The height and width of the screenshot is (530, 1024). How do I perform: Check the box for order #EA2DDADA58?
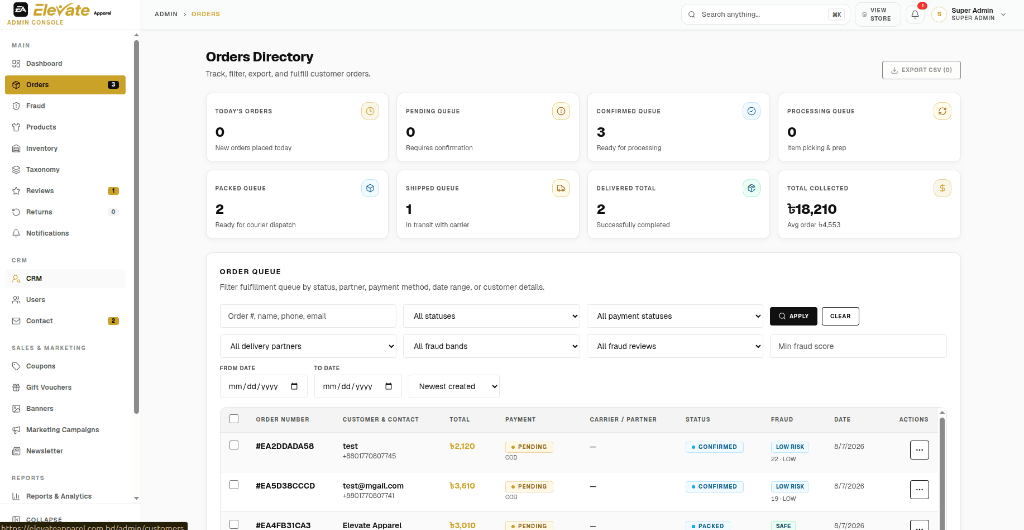pyautogui.click(x=234, y=445)
